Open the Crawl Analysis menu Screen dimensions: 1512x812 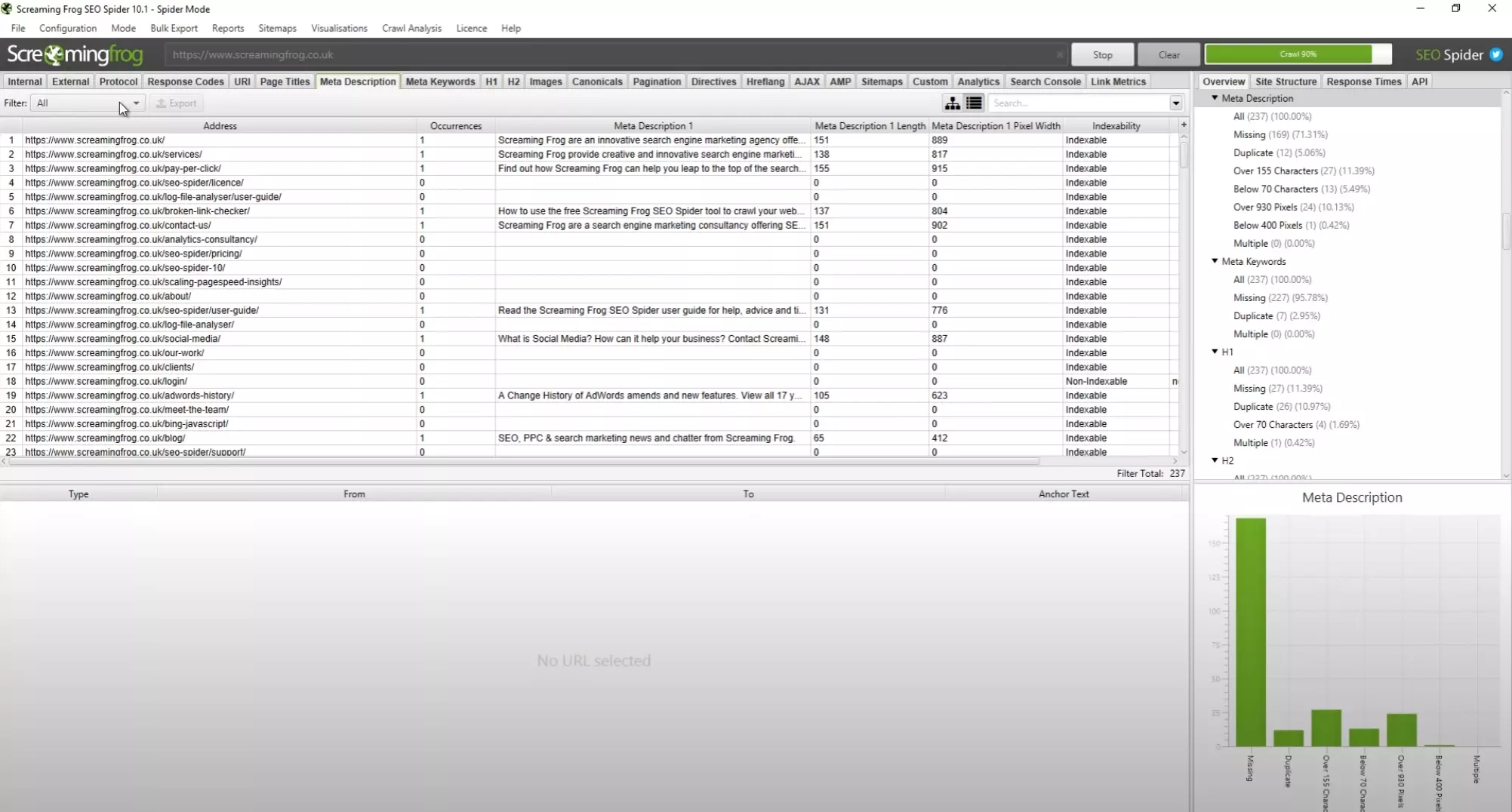[411, 28]
